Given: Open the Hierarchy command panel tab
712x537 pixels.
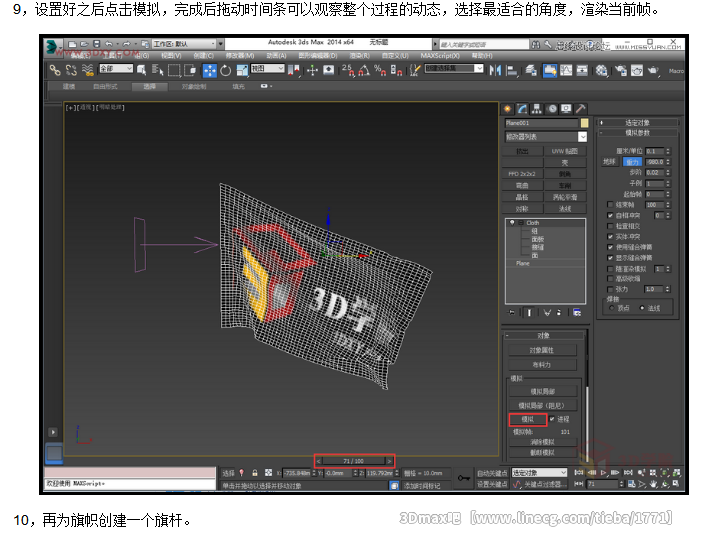Looking at the screenshot, I should 537,108.
